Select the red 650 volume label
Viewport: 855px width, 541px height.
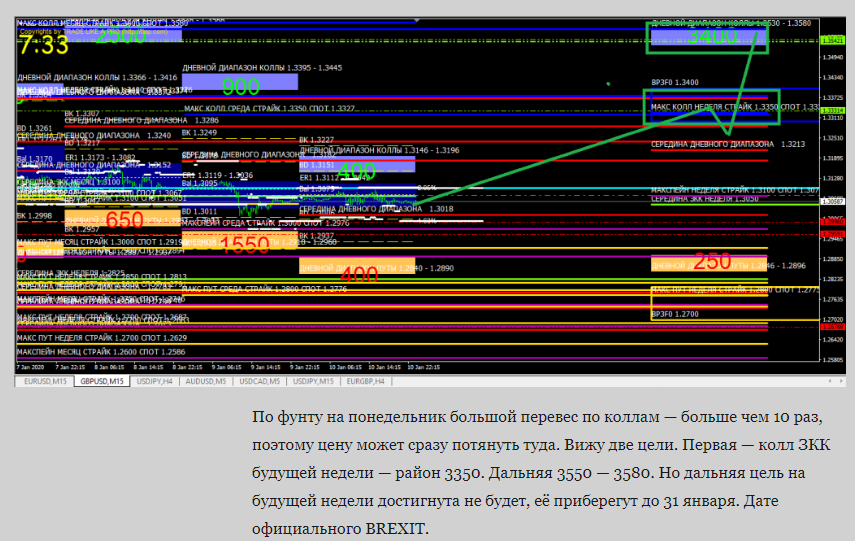tap(124, 220)
